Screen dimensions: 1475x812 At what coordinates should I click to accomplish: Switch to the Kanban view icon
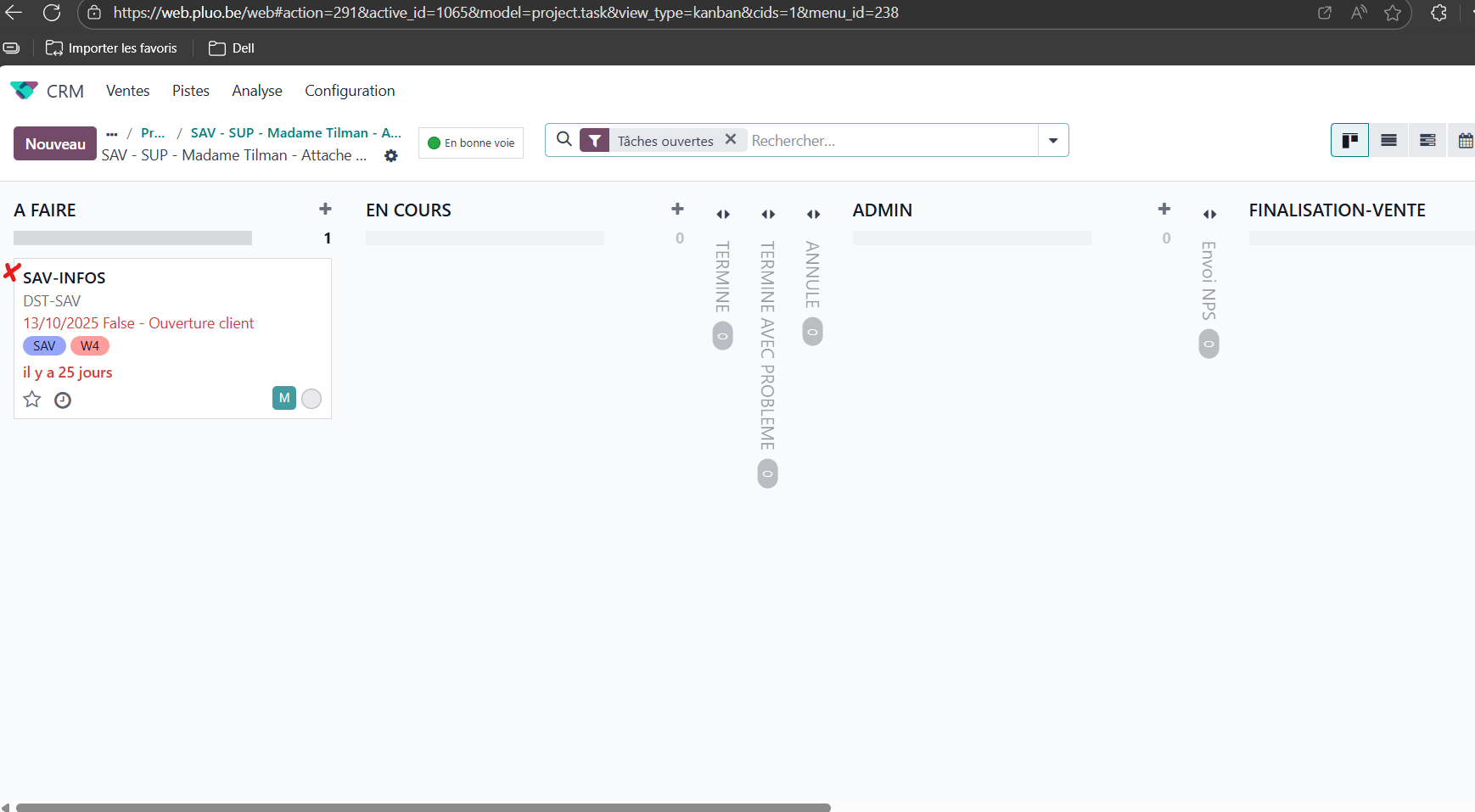[1349, 141]
